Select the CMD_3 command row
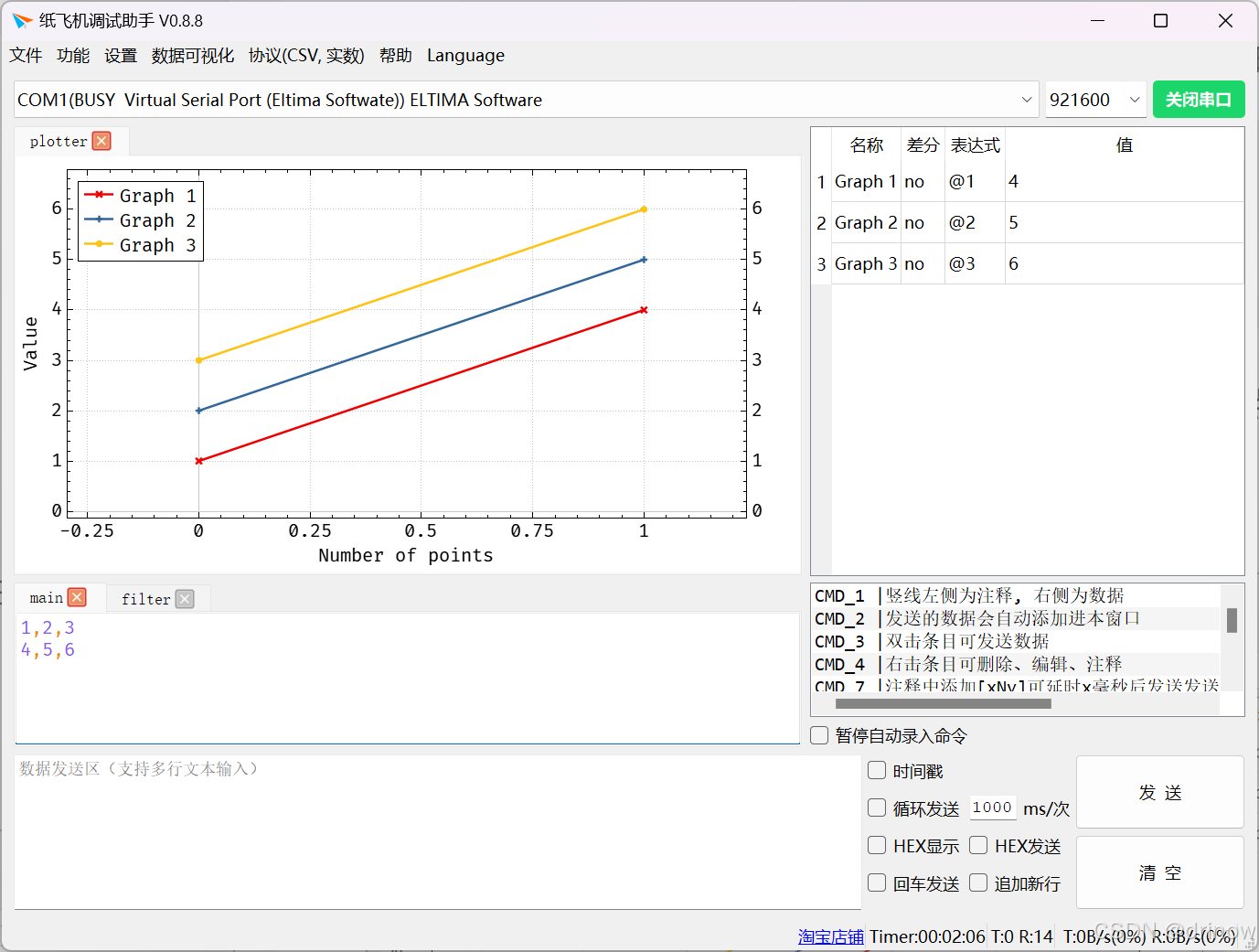 1016,641
